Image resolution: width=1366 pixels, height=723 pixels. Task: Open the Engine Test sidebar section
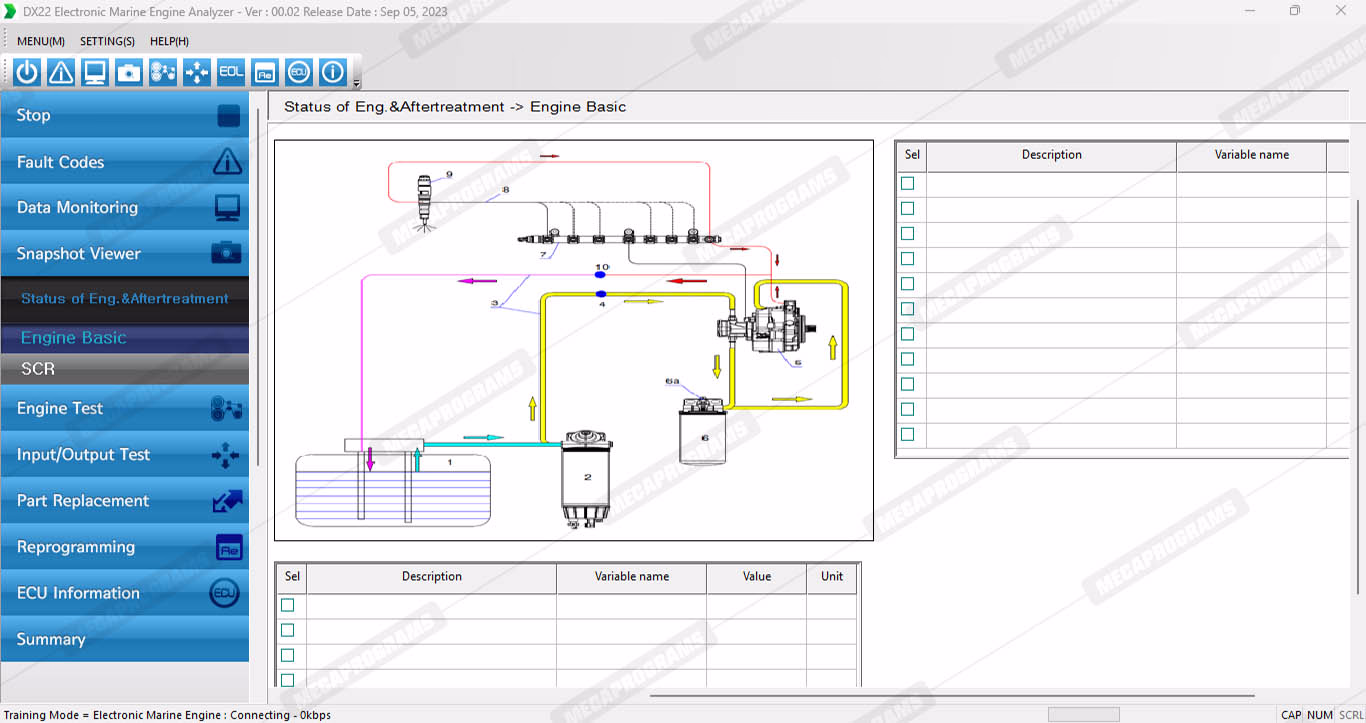click(124, 408)
